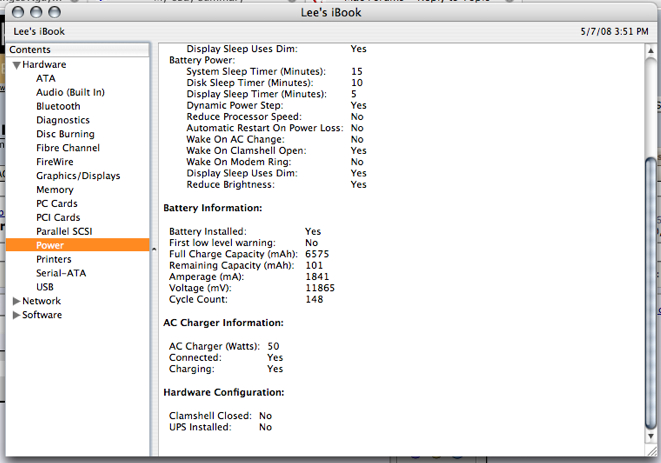Viewport: 661px width, 463px height.
Task: Select the Software category label
Action: pyautogui.click(x=42, y=315)
